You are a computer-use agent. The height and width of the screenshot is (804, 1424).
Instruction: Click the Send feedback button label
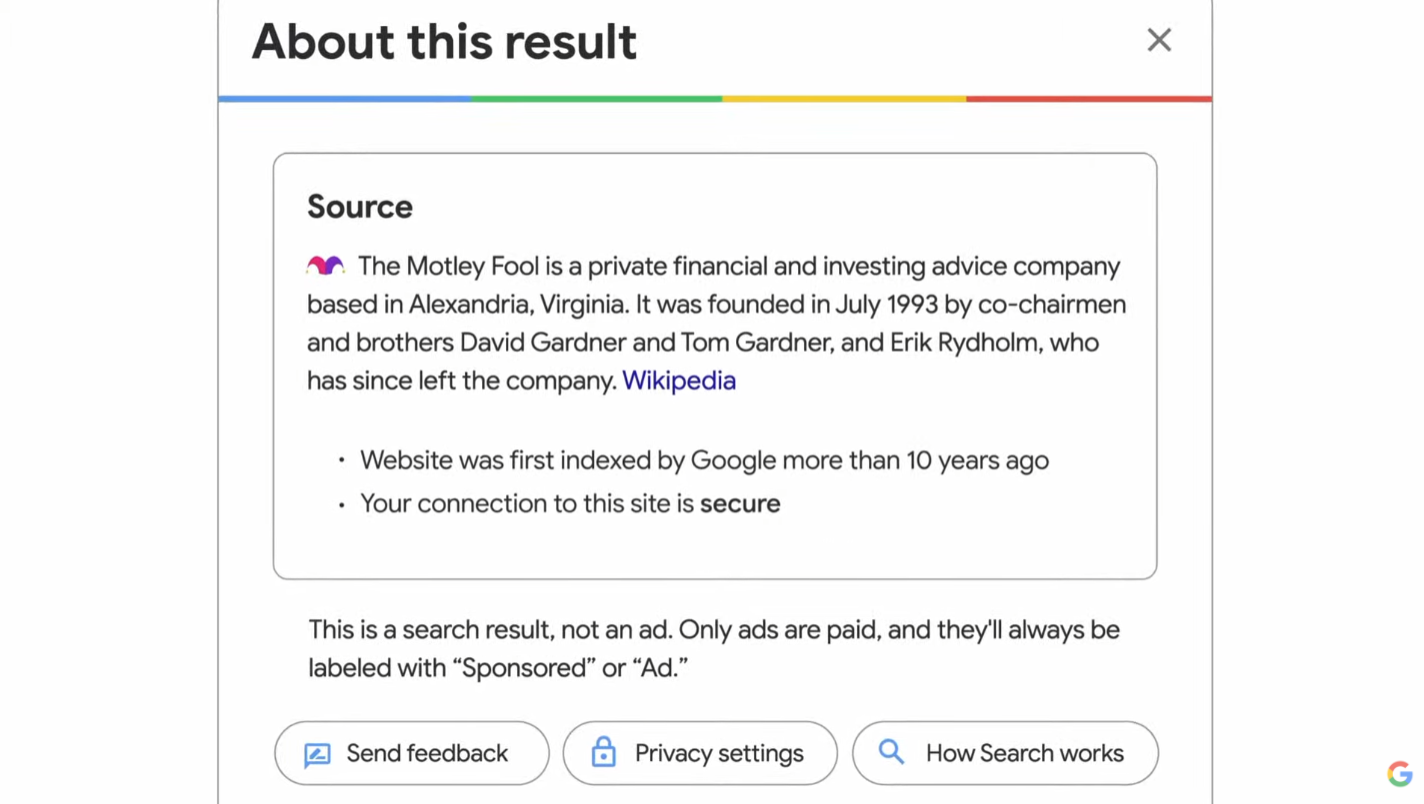point(427,753)
